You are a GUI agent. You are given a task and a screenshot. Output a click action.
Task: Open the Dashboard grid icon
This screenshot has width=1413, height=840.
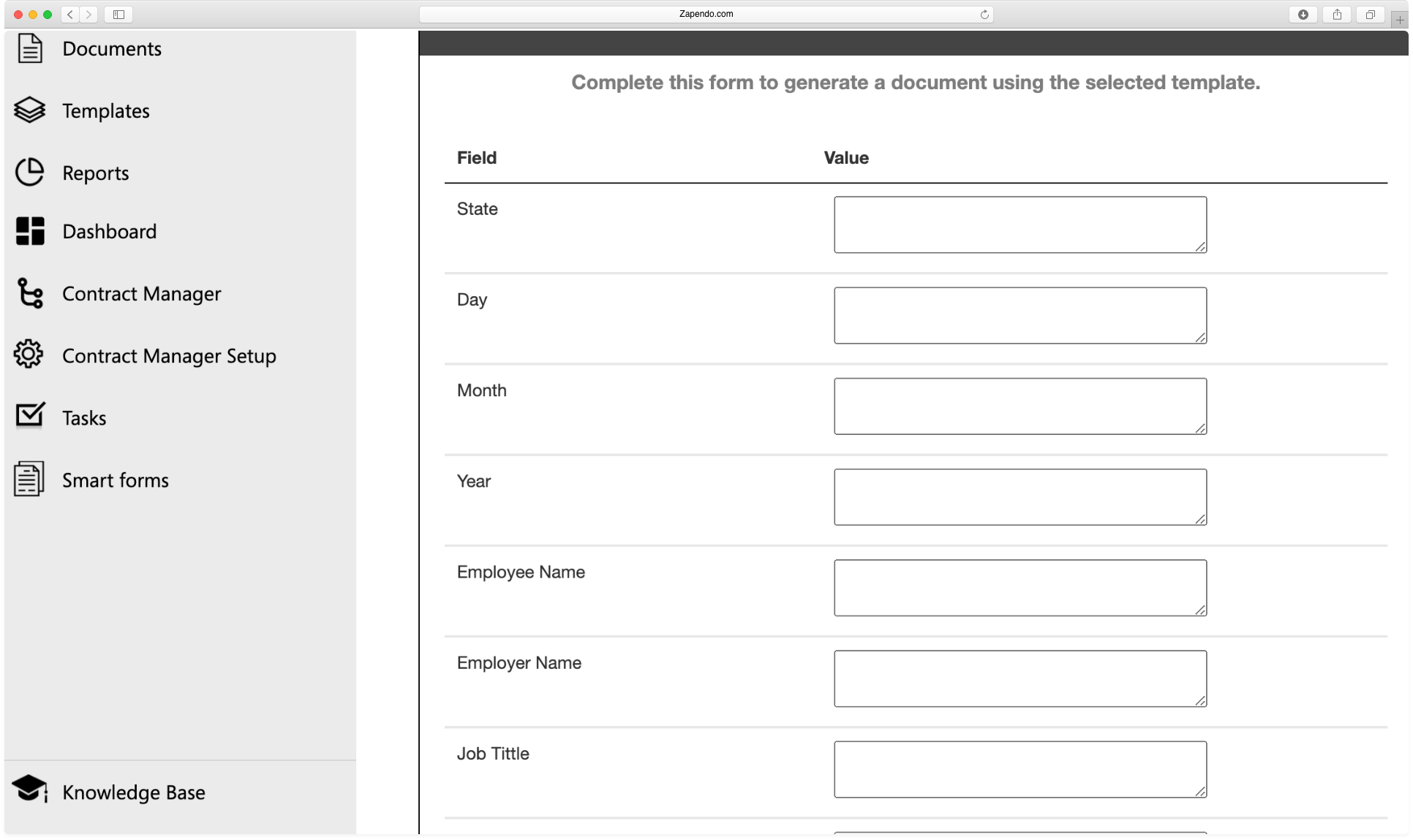pyautogui.click(x=30, y=231)
